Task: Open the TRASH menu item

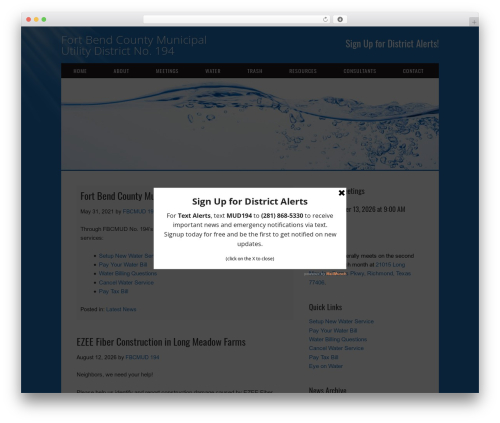Action: click(x=255, y=71)
